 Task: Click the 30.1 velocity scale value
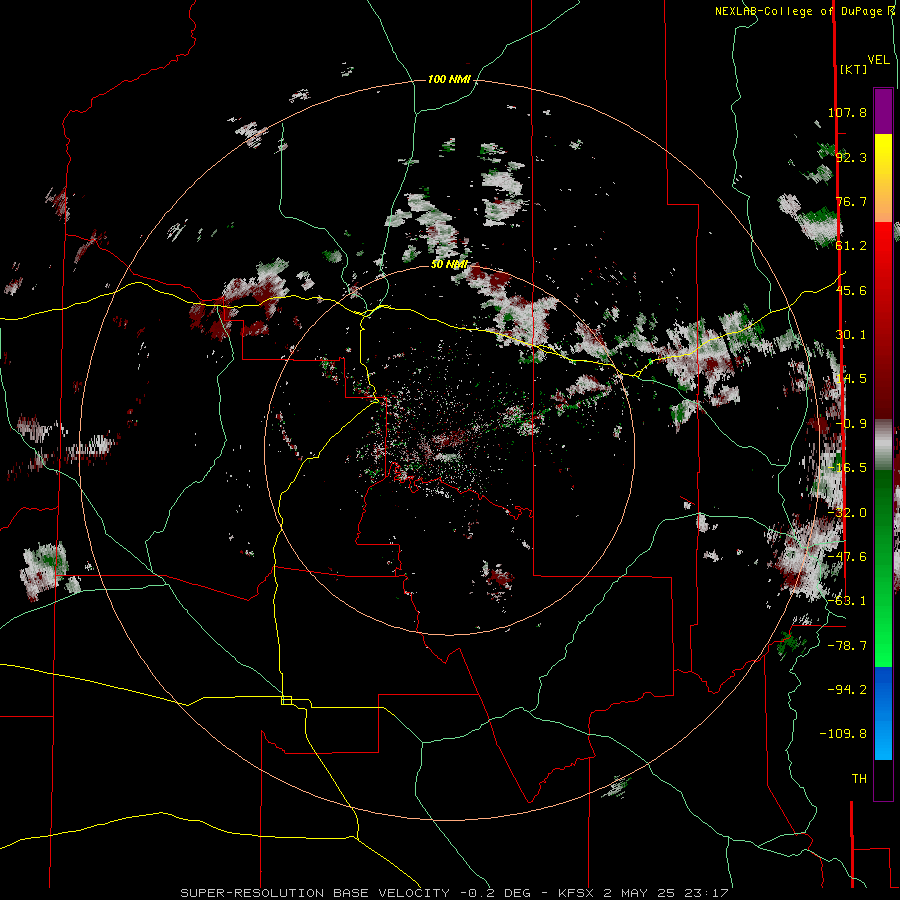click(x=851, y=335)
